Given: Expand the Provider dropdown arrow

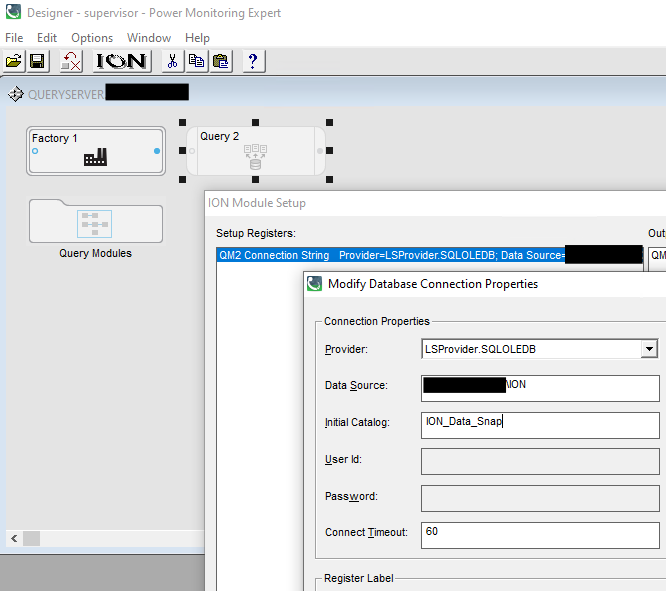Looking at the screenshot, I should (649, 349).
